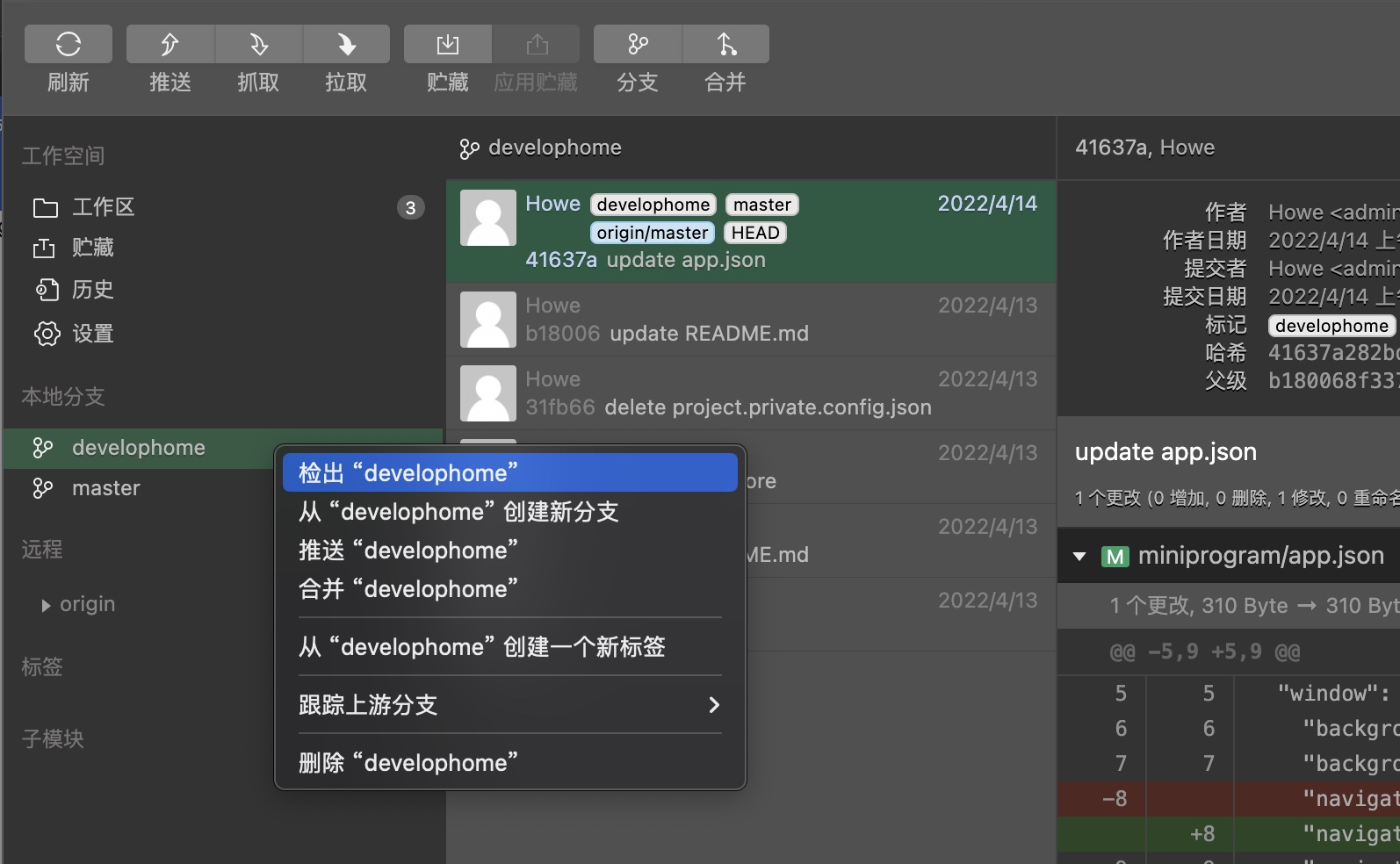Click the 标签 section header

42,667
